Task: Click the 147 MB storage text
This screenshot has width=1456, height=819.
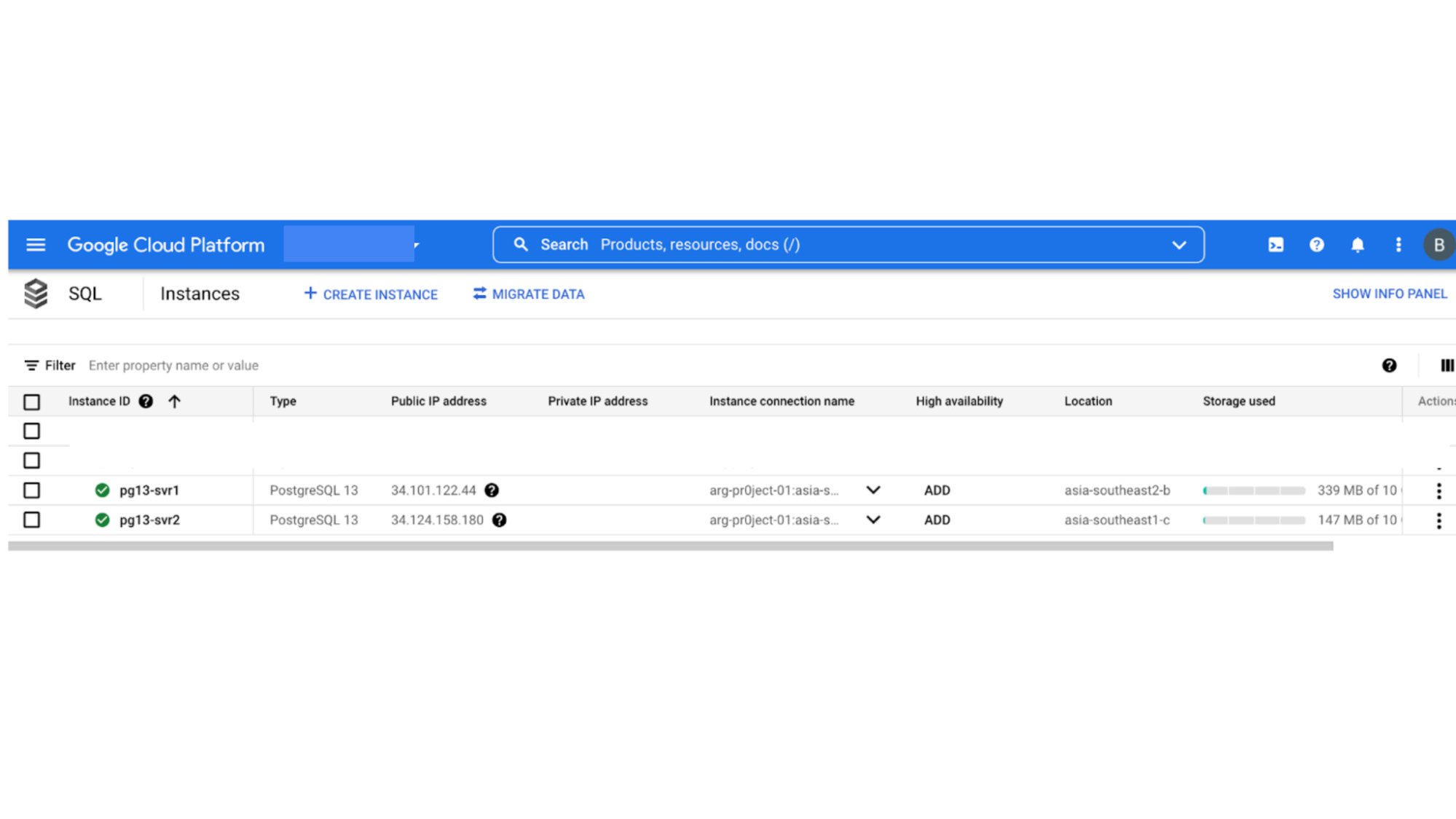Action: click(x=1358, y=520)
